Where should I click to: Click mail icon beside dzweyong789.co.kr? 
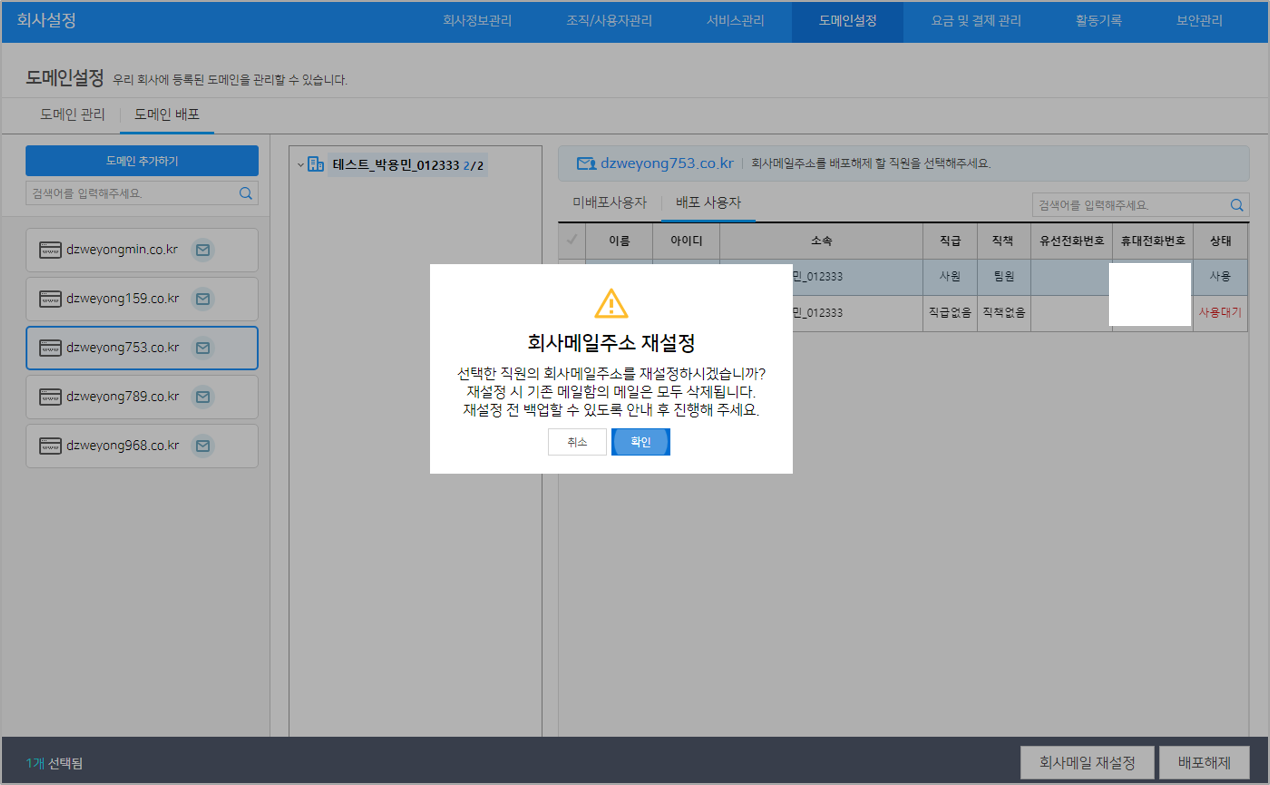click(x=203, y=397)
